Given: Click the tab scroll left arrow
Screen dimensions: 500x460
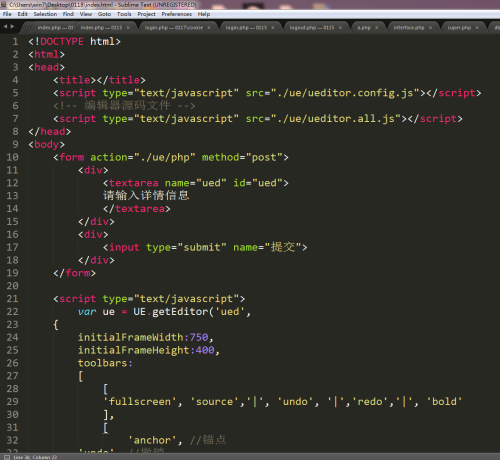Looking at the screenshot, I should coord(5,26).
